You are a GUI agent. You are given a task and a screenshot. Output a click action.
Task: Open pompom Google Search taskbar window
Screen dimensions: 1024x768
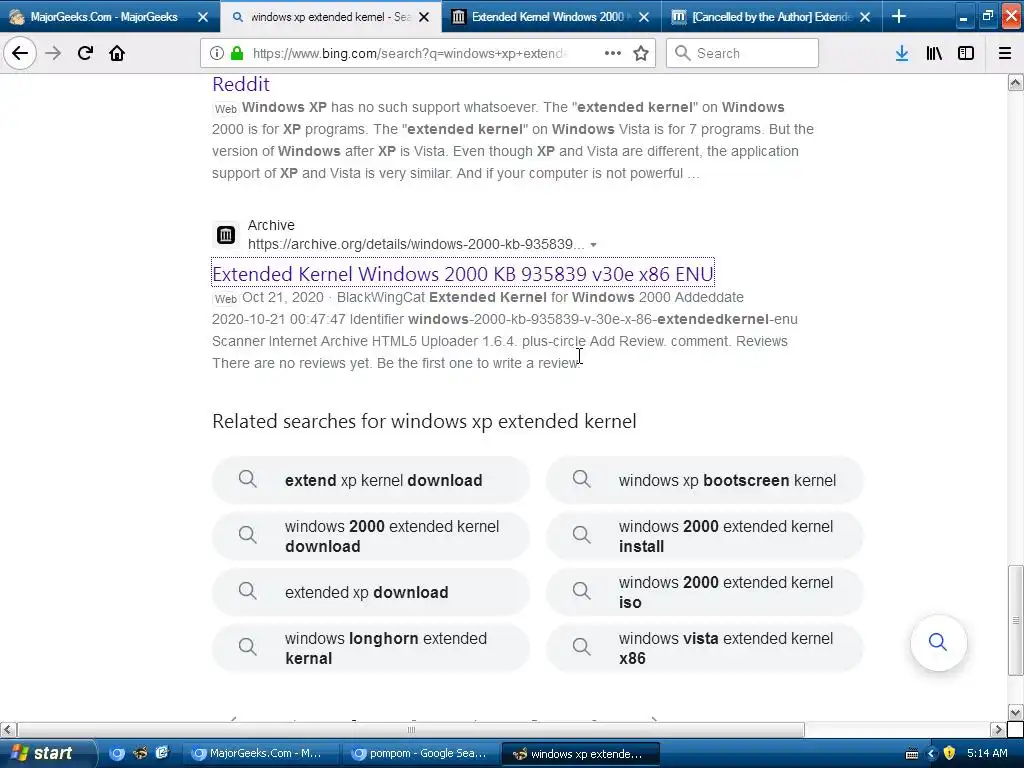(x=421, y=754)
